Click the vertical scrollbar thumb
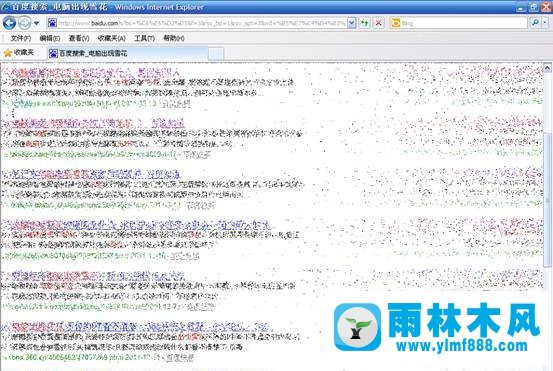553x371 pixels. [x=547, y=200]
